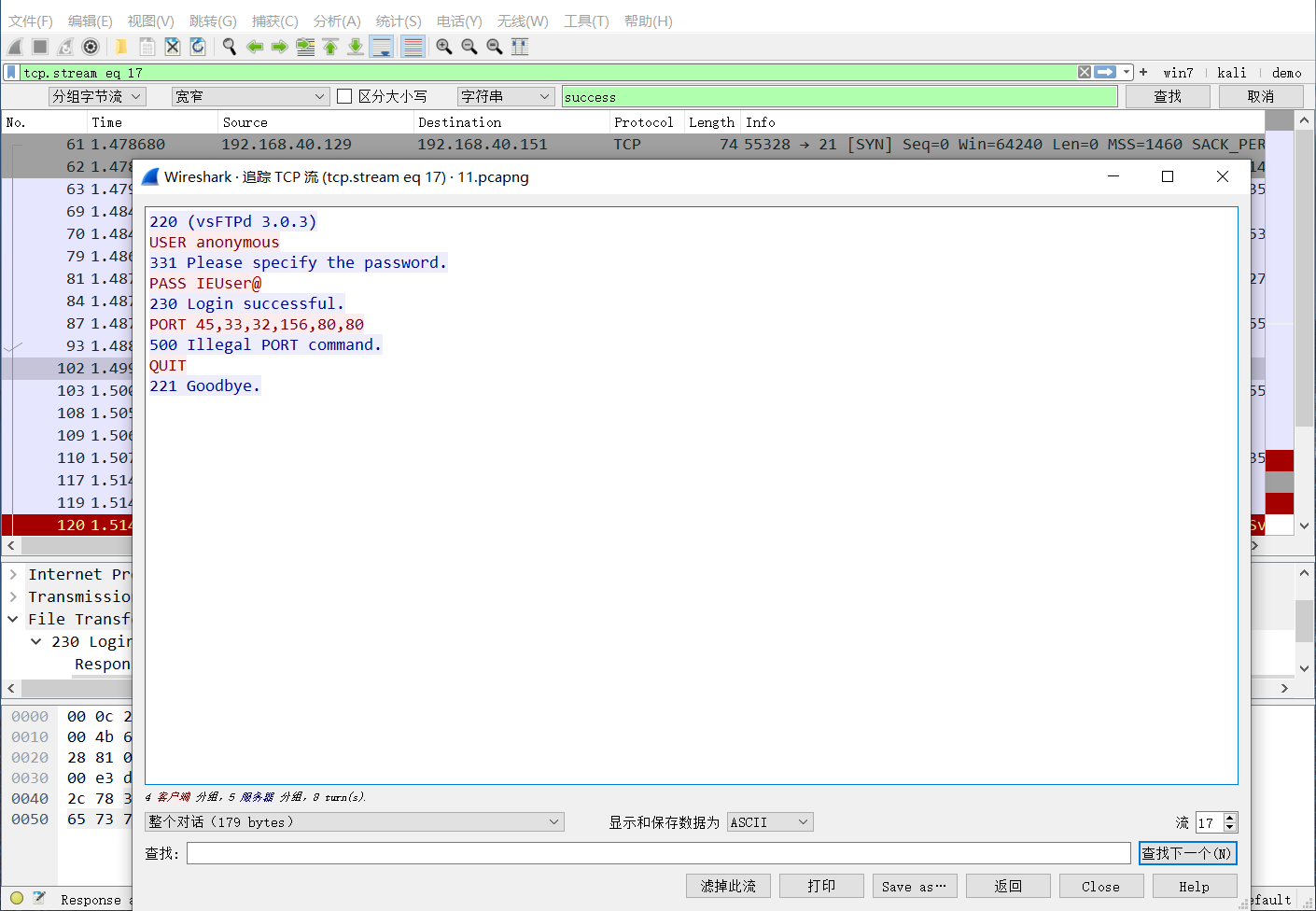Apply the win7 filter button
1316x911 pixels.
(x=1178, y=73)
